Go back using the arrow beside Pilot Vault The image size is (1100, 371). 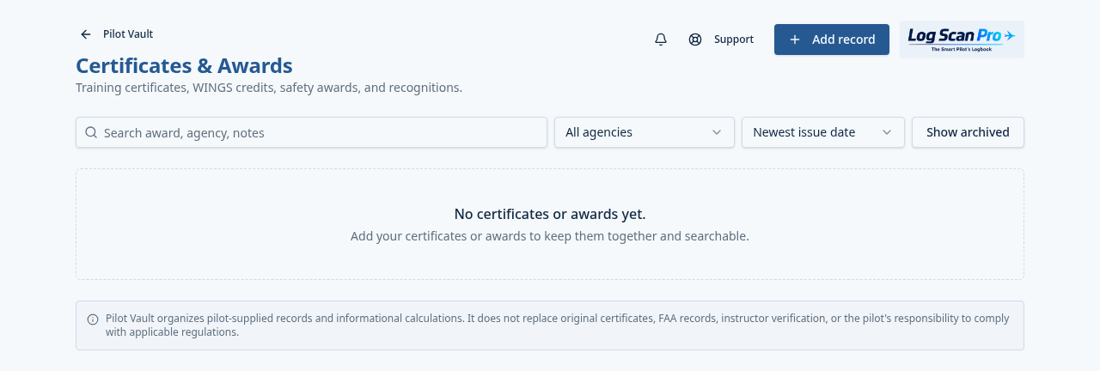86,34
